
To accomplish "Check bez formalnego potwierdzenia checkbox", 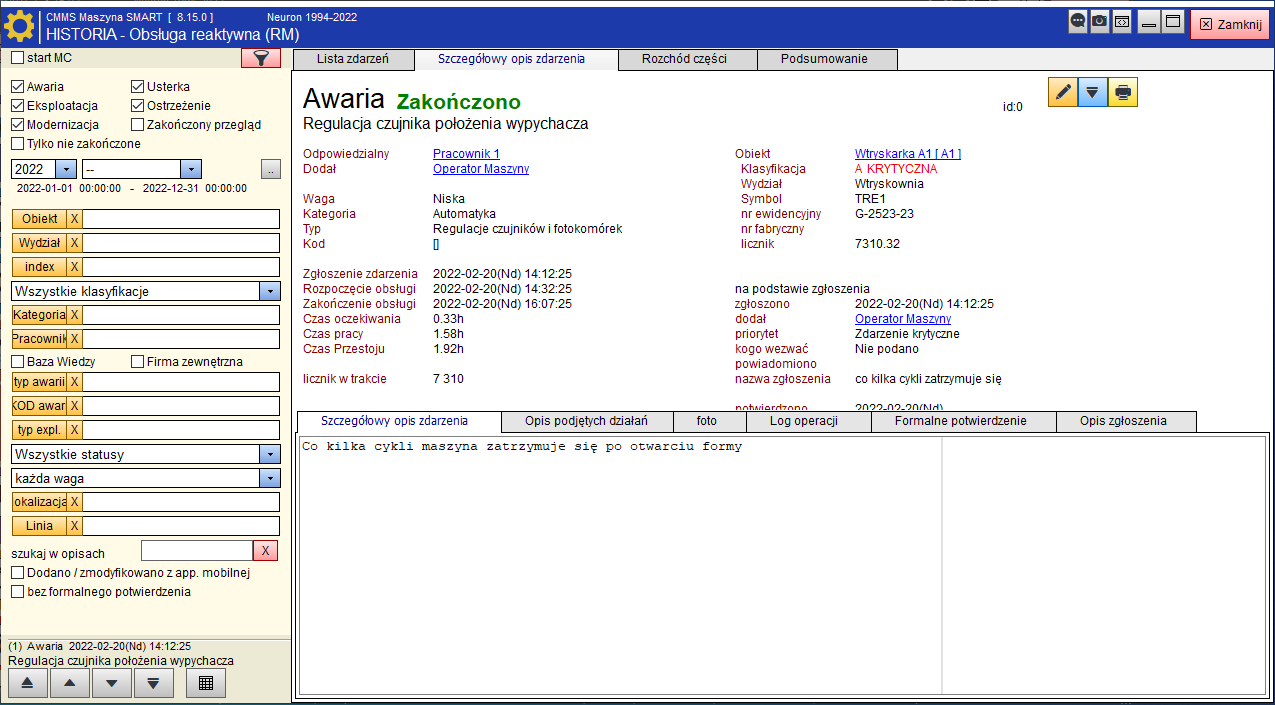I will (18, 592).
